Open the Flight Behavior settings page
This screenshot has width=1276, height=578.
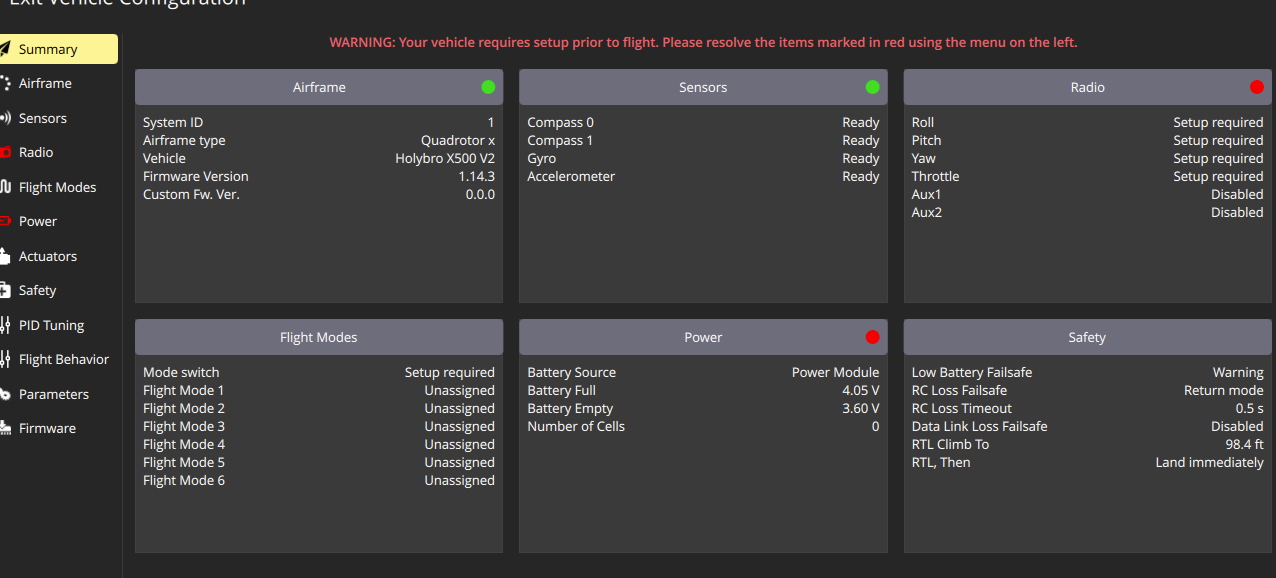(x=63, y=359)
